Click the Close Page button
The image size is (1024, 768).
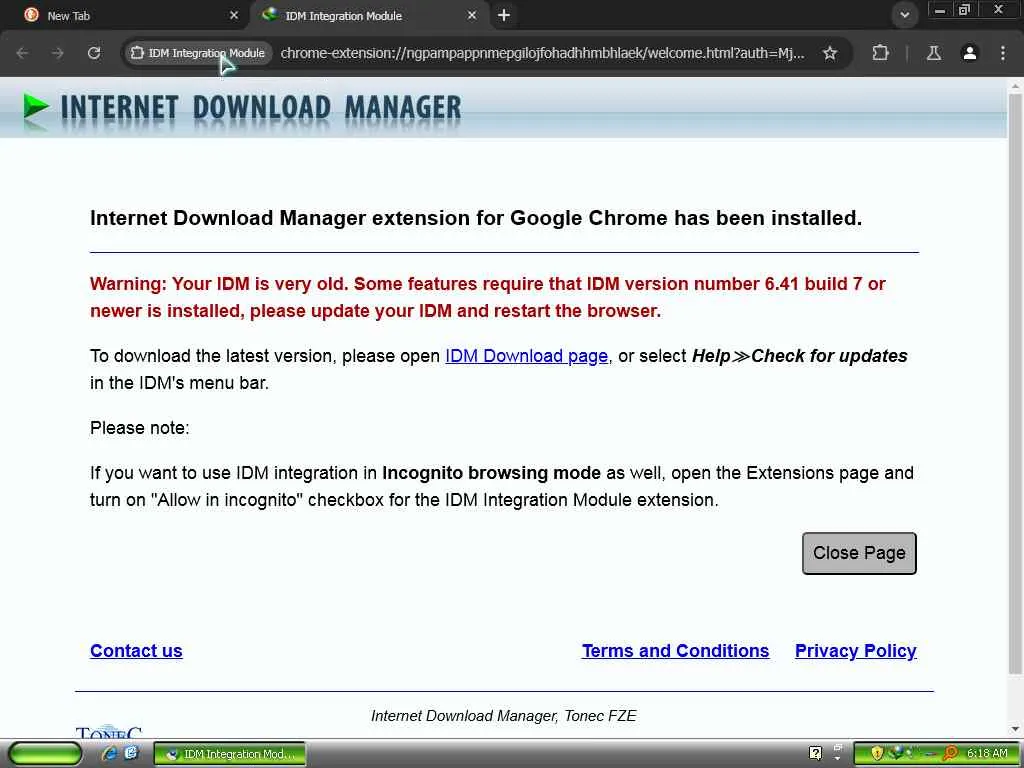pyautogui.click(x=859, y=553)
